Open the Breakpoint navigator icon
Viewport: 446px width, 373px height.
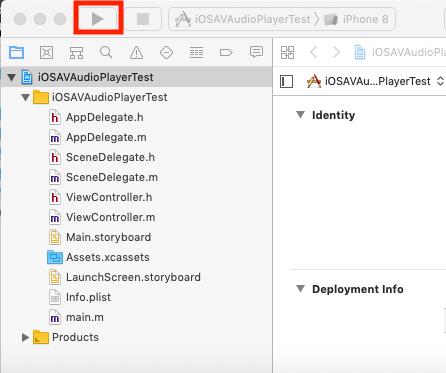(226, 52)
